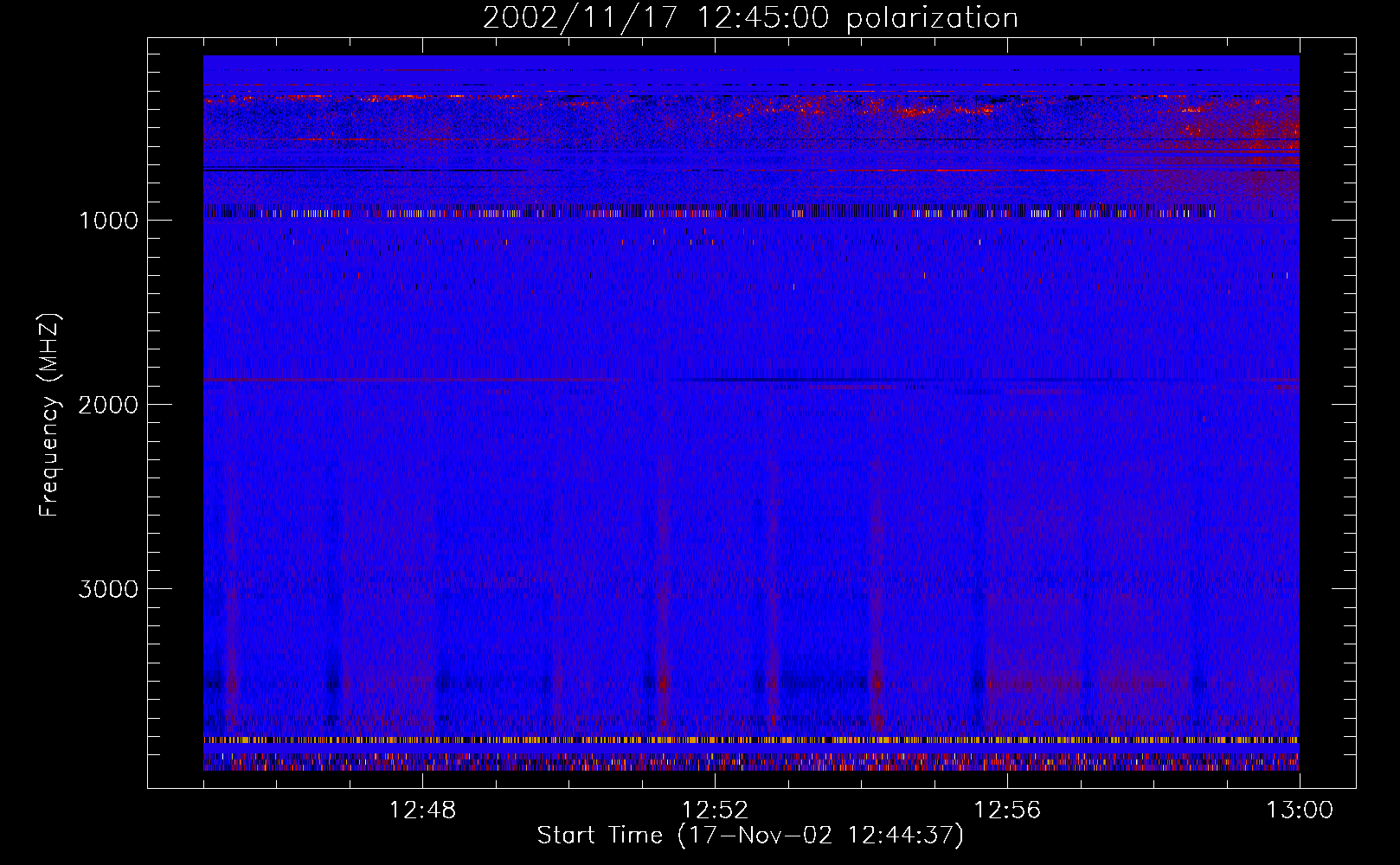
Task: Click the plot title '2002/11/17 12:45:00 polarization'
Action: (x=750, y=18)
